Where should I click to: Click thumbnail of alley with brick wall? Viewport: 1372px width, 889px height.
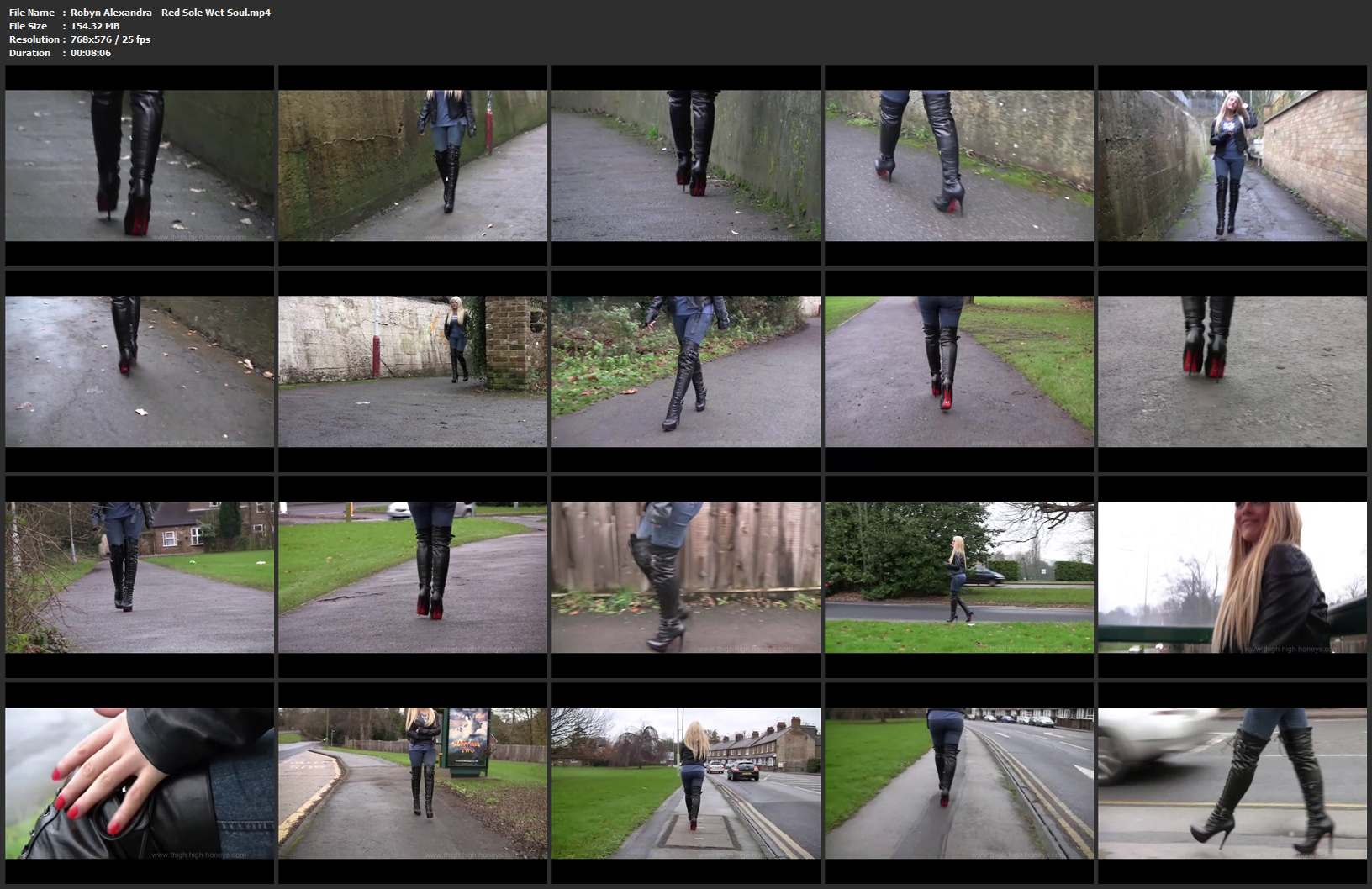tap(1232, 166)
